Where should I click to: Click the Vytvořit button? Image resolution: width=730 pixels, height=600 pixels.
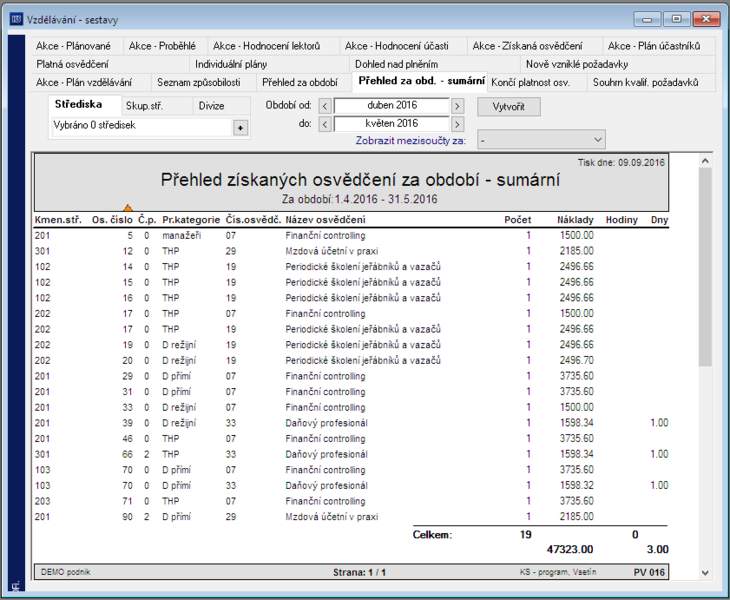coord(509,107)
